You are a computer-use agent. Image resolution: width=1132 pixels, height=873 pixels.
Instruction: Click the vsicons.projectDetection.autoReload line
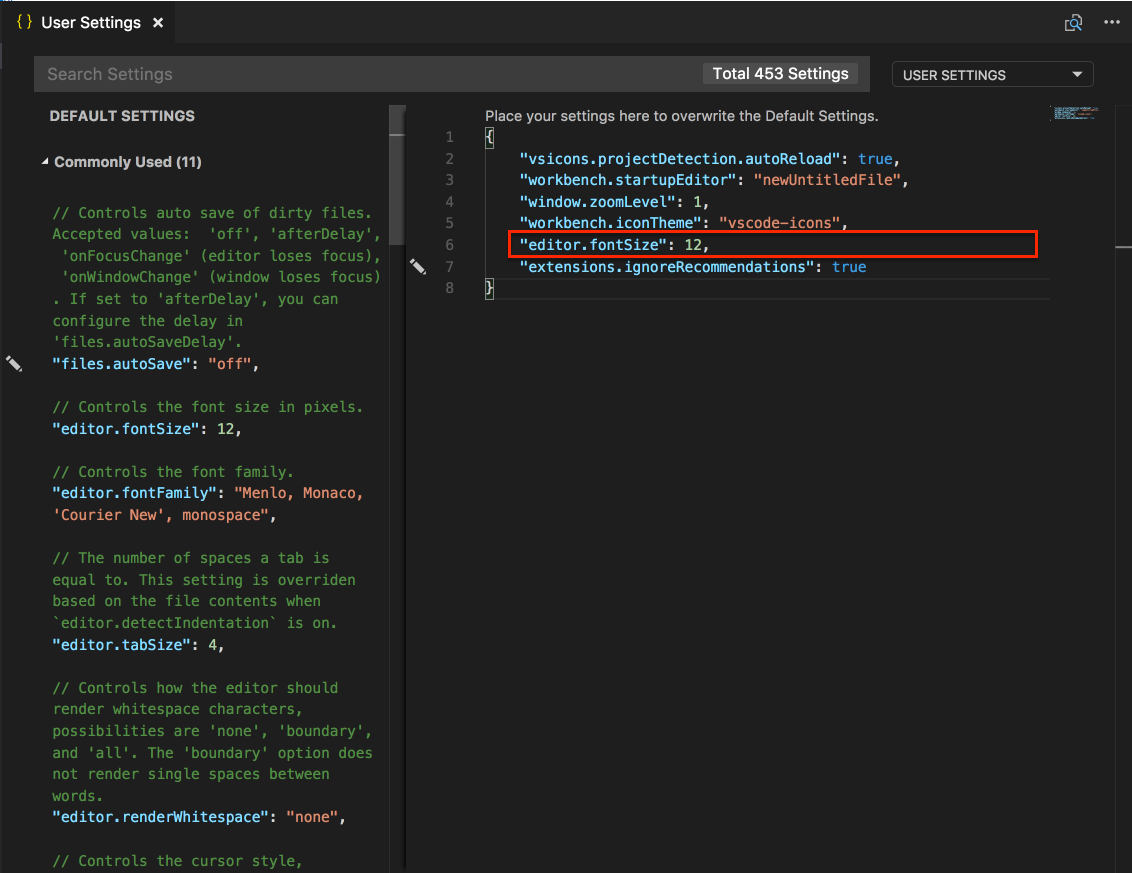click(x=709, y=159)
